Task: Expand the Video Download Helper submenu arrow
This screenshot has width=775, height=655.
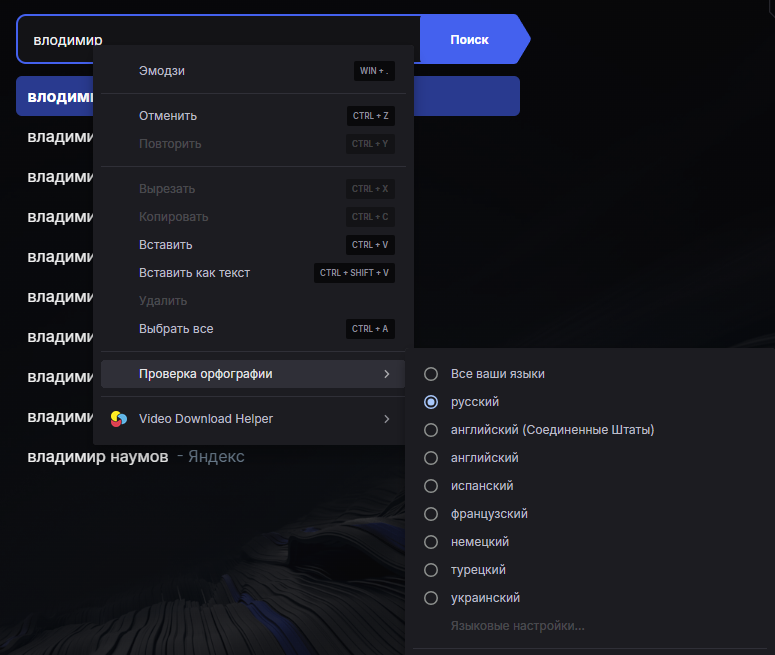Action: [387, 419]
